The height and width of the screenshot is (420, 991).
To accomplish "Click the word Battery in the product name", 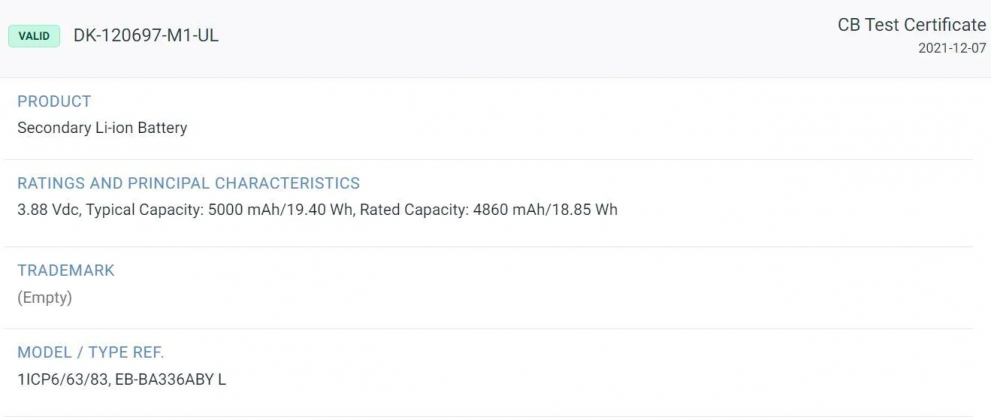I will (x=162, y=128).
